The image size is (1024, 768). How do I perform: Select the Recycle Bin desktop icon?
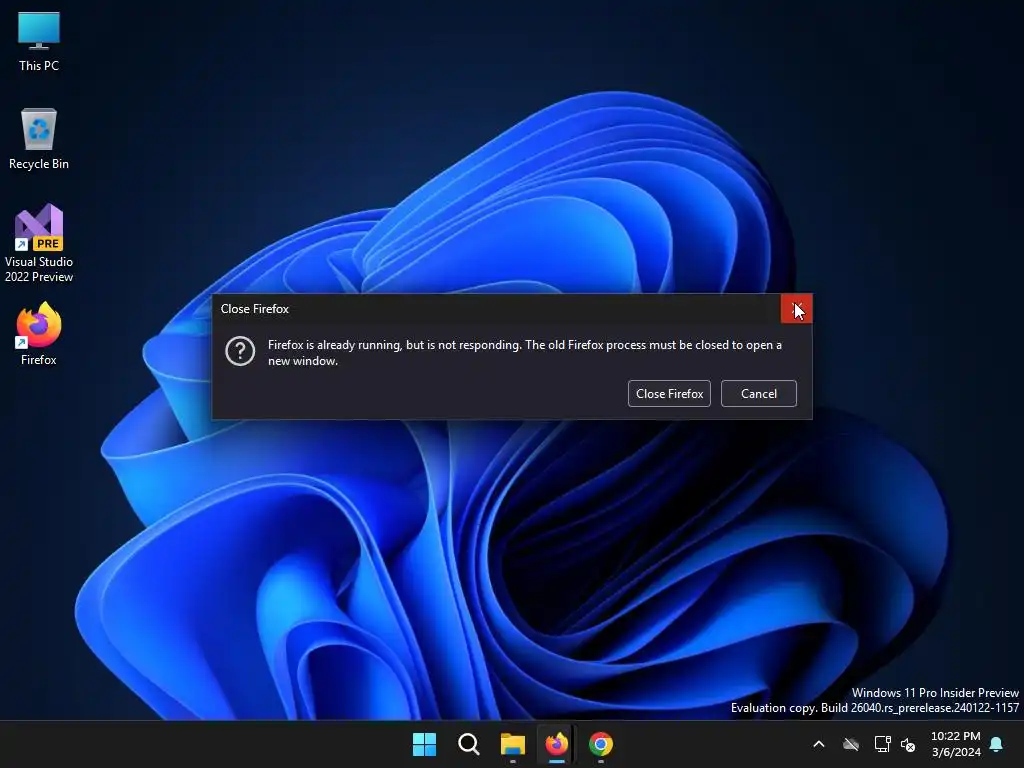pos(39,139)
